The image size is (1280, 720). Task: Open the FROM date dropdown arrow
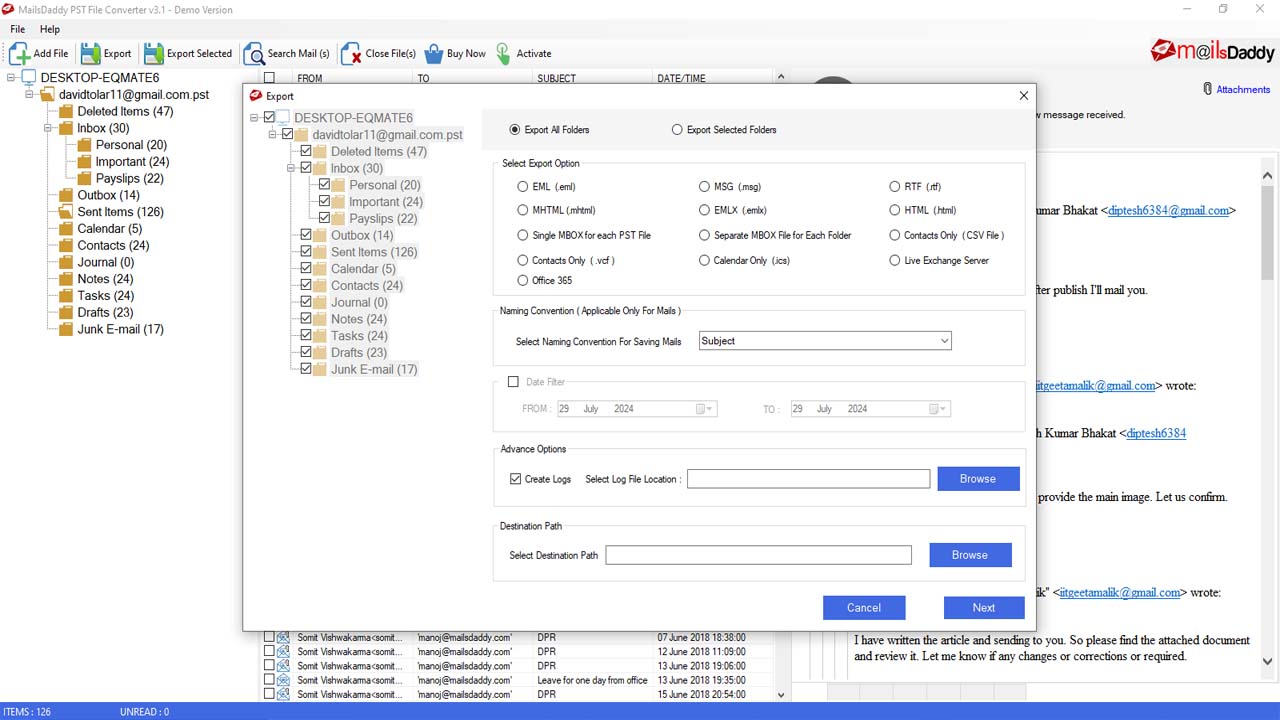pos(710,409)
